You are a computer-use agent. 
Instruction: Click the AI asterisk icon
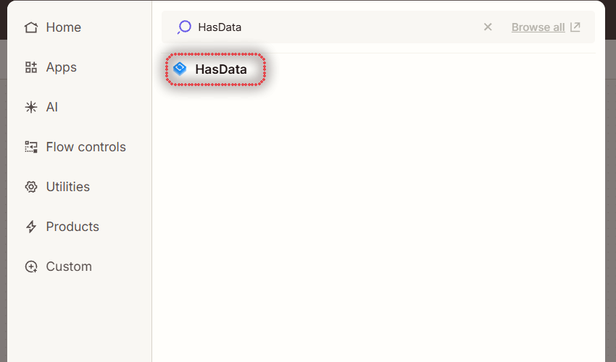[x=31, y=107]
